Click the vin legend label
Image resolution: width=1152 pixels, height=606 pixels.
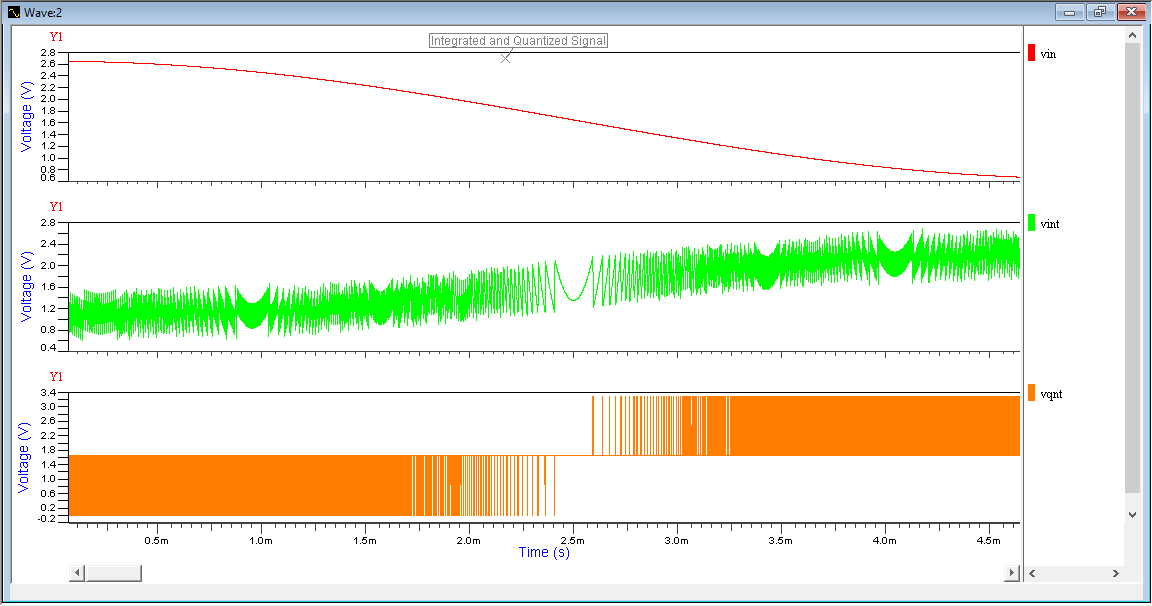(x=1048, y=54)
